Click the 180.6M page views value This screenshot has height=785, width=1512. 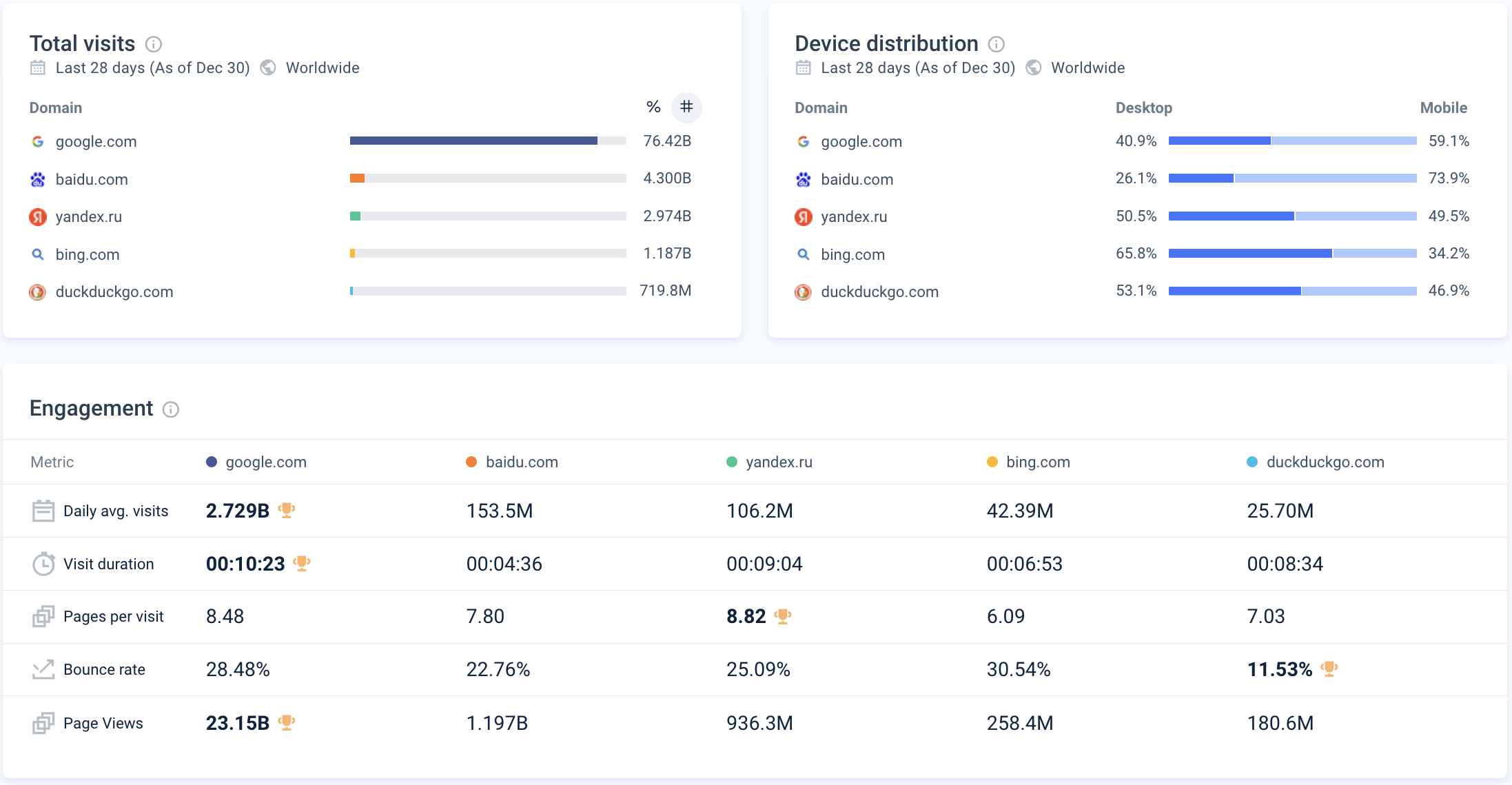1280,723
